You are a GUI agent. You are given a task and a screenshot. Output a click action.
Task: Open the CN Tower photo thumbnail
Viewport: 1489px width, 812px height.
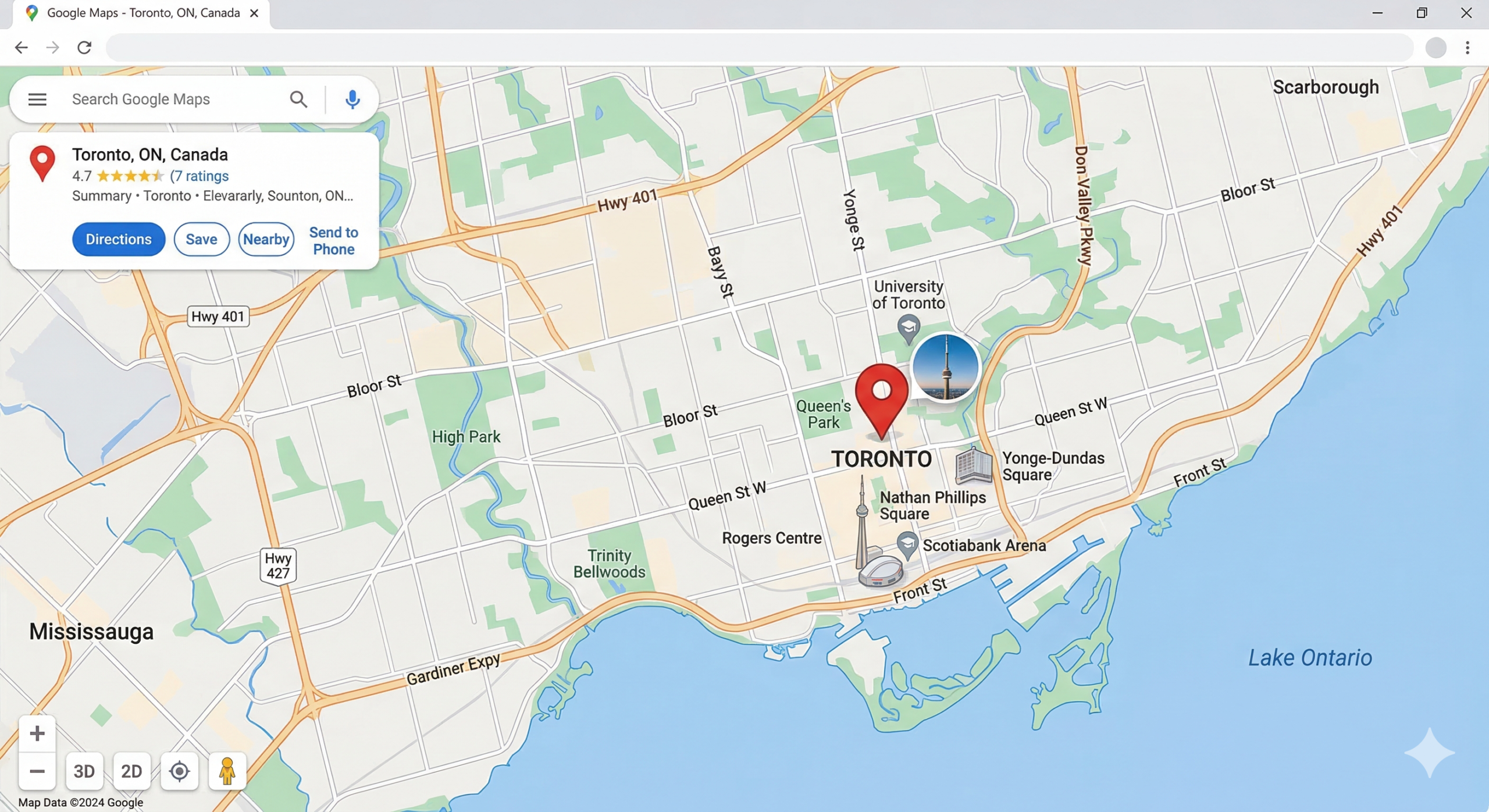946,368
